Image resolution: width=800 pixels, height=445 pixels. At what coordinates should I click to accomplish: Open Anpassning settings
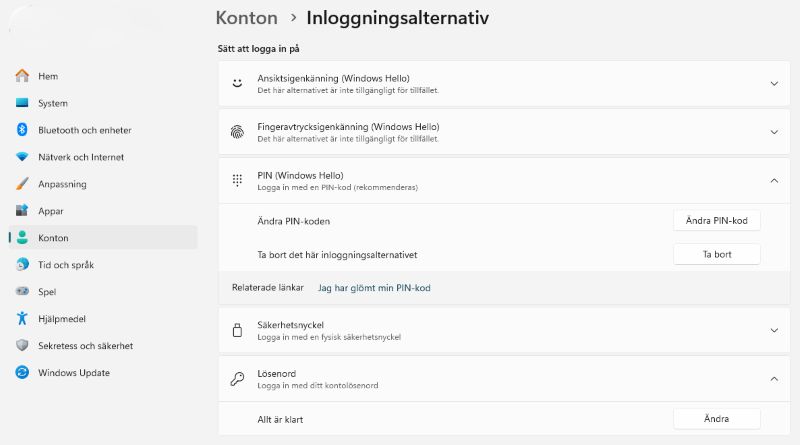coord(103,184)
